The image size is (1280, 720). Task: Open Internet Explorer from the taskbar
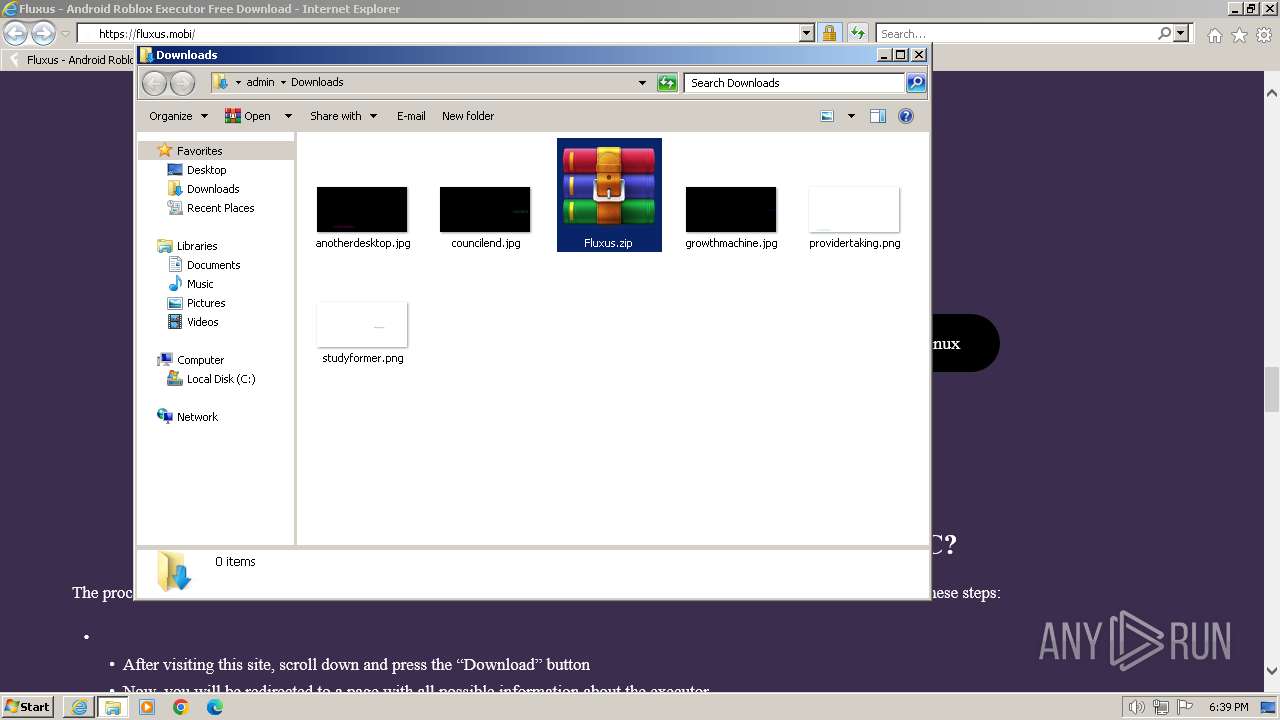pos(79,707)
